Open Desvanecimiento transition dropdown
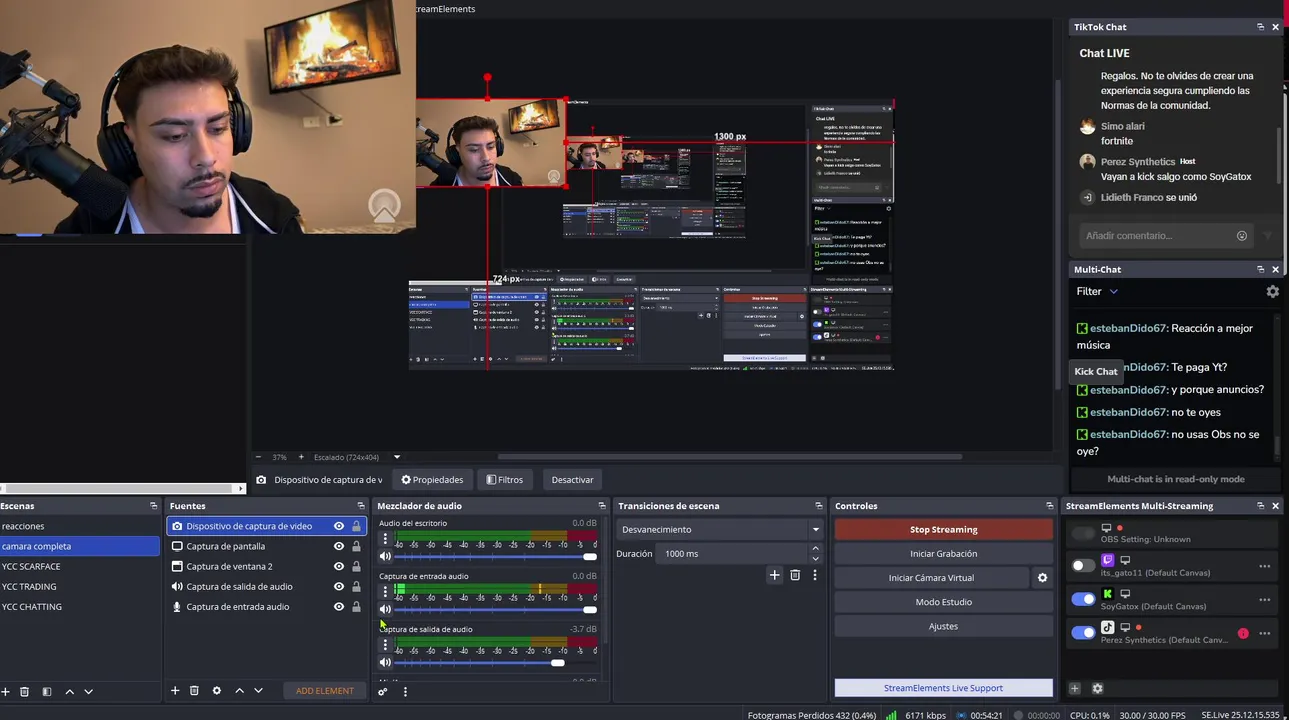 (x=719, y=530)
